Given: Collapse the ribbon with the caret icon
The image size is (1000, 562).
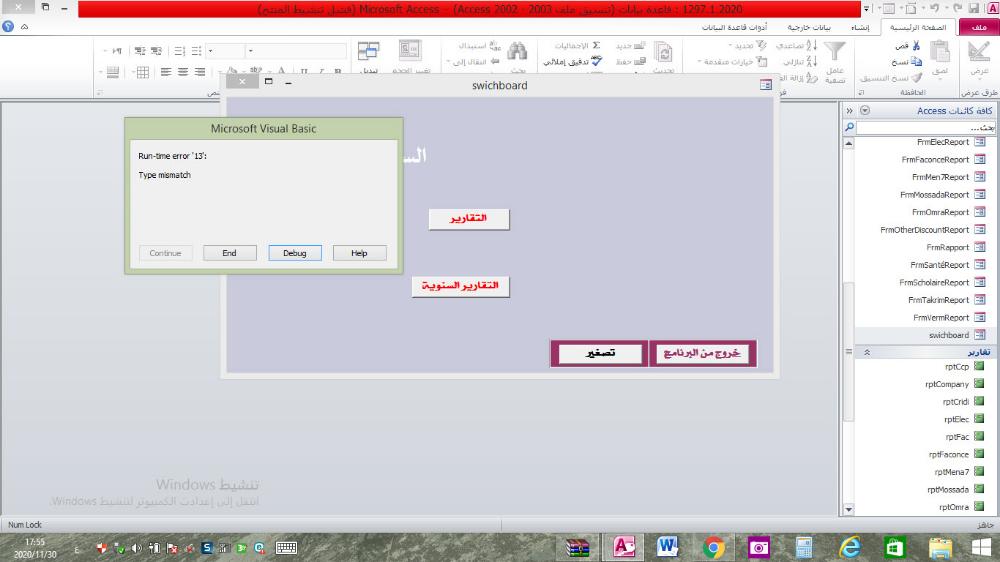Looking at the screenshot, I should [24, 27].
